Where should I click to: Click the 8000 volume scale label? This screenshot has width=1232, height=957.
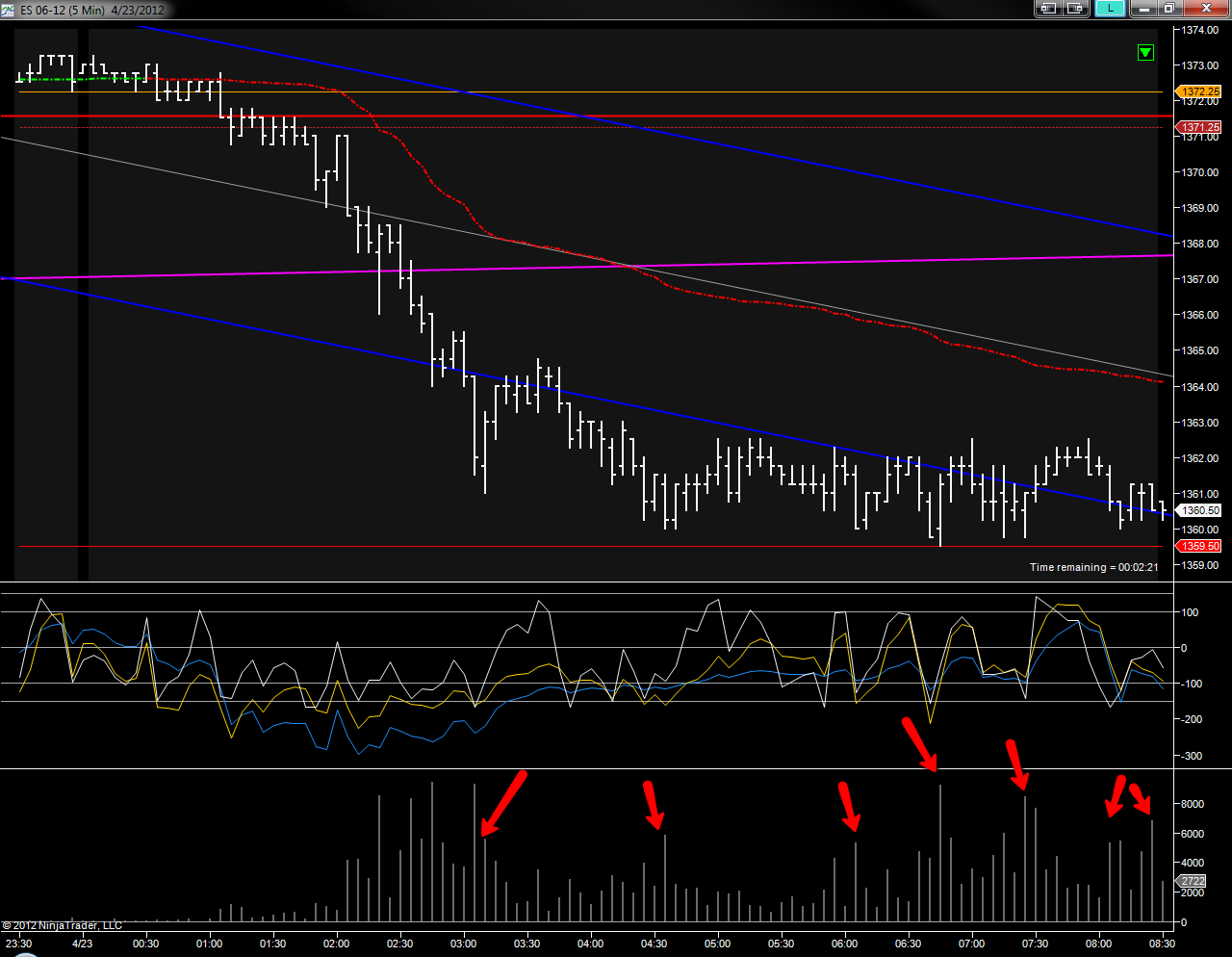1192,804
